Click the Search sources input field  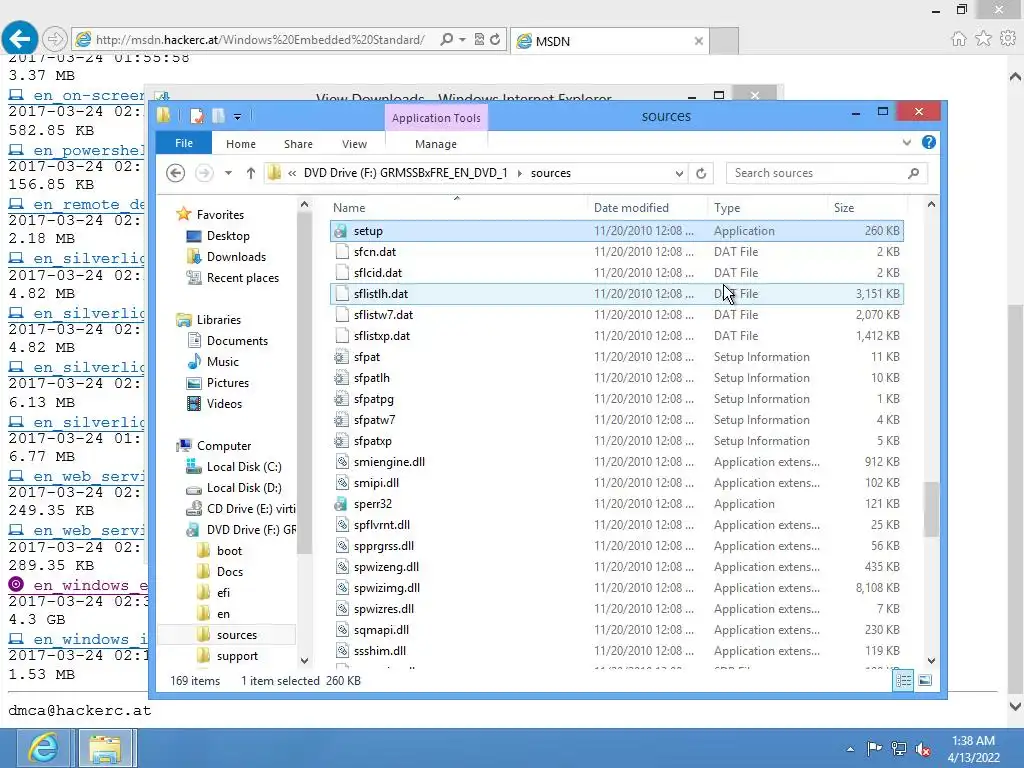pyautogui.click(x=816, y=173)
